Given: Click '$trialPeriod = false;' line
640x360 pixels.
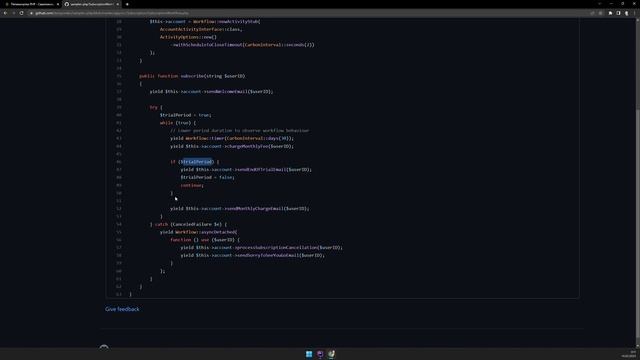Looking at the screenshot, I should (207, 177).
